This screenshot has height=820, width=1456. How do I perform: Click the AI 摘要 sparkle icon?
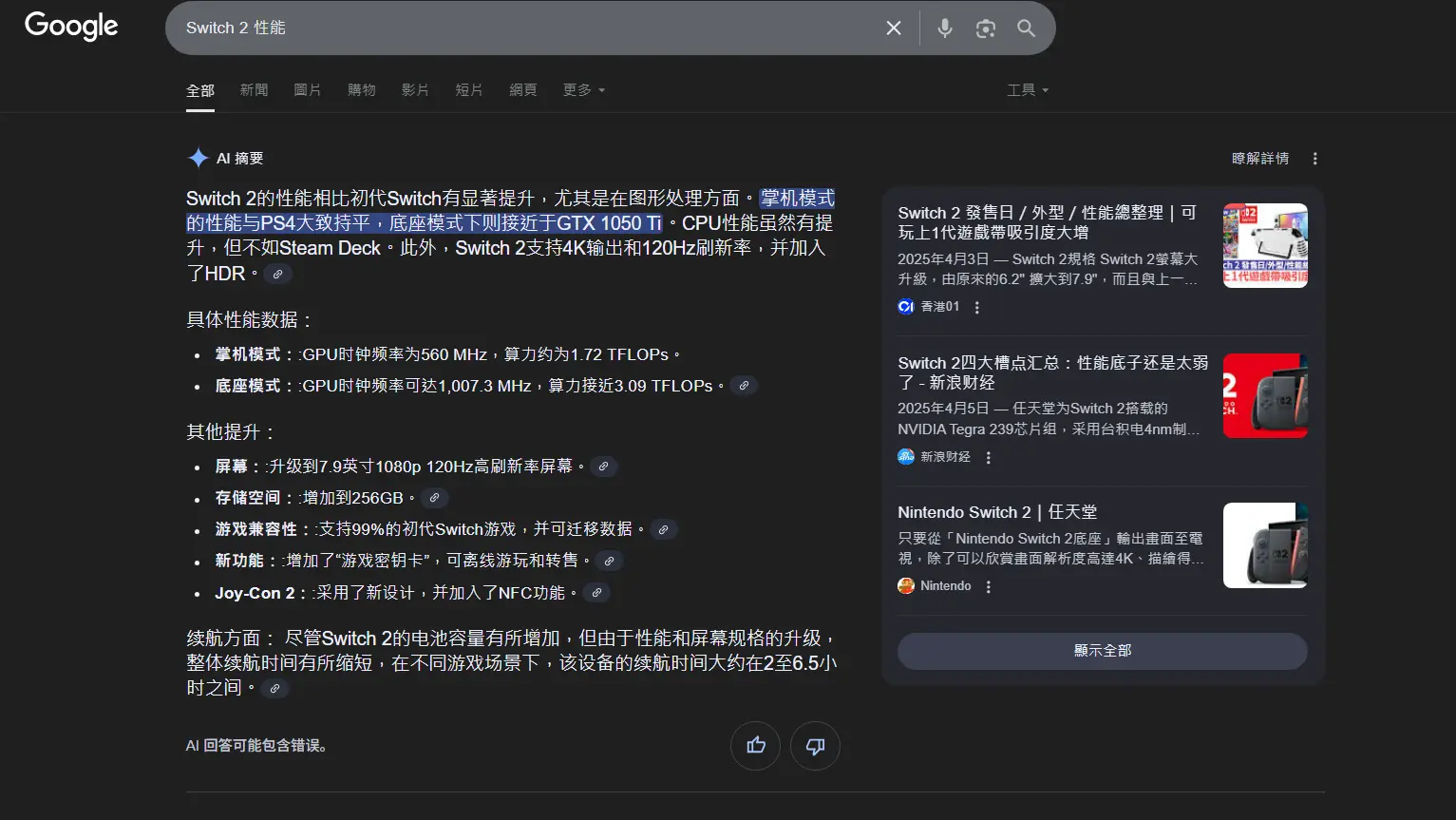[x=198, y=157]
